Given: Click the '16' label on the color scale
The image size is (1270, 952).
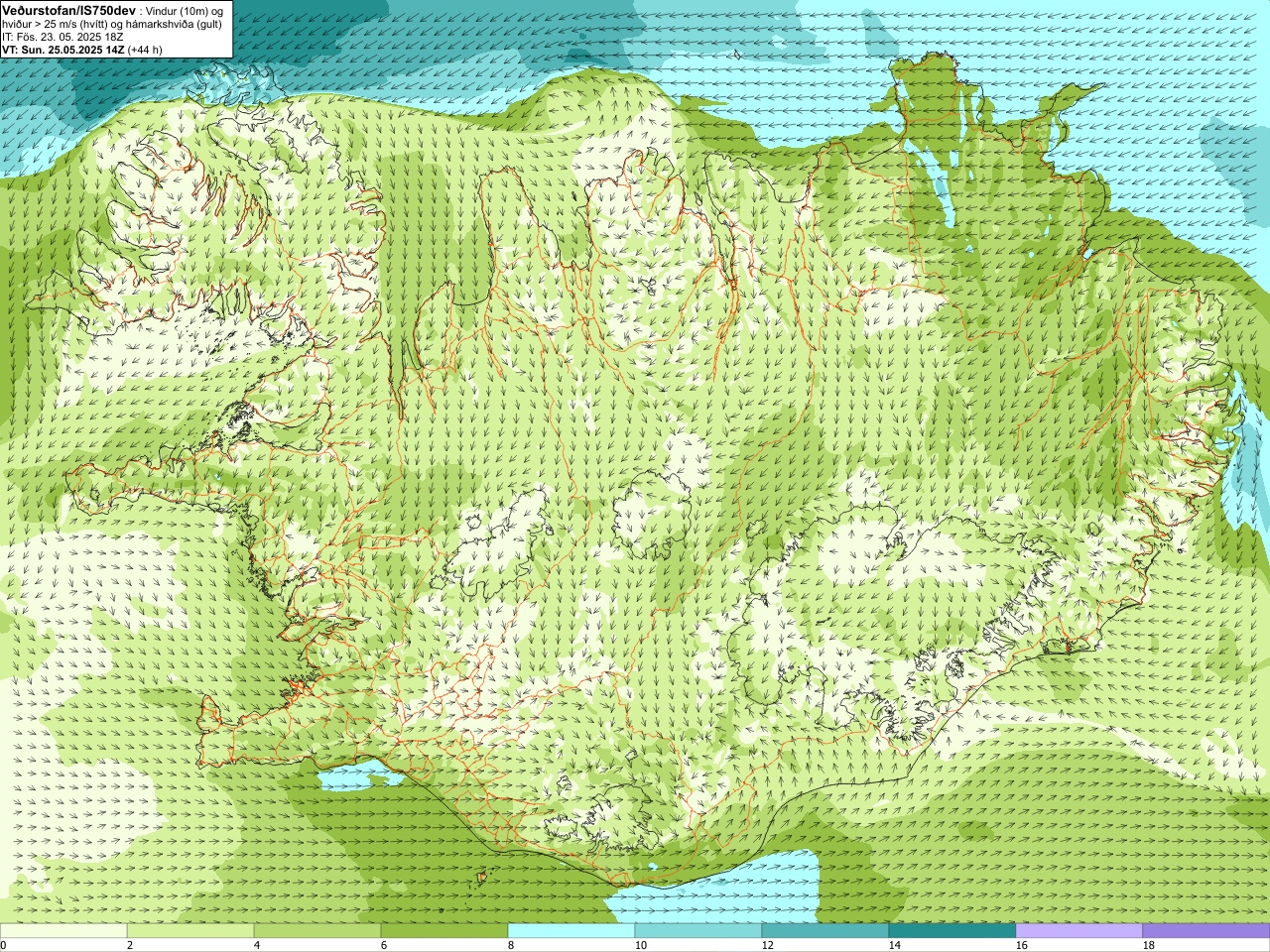Looking at the screenshot, I should [x=1022, y=945].
